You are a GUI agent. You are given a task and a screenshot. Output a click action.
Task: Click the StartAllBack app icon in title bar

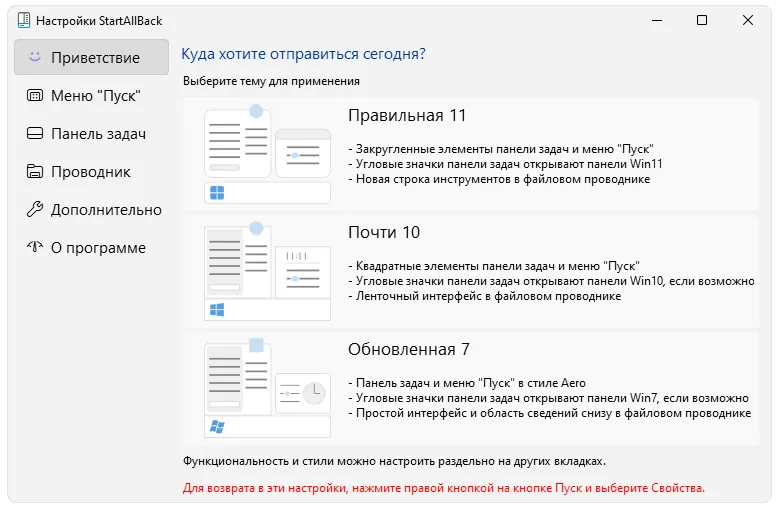(x=23, y=20)
